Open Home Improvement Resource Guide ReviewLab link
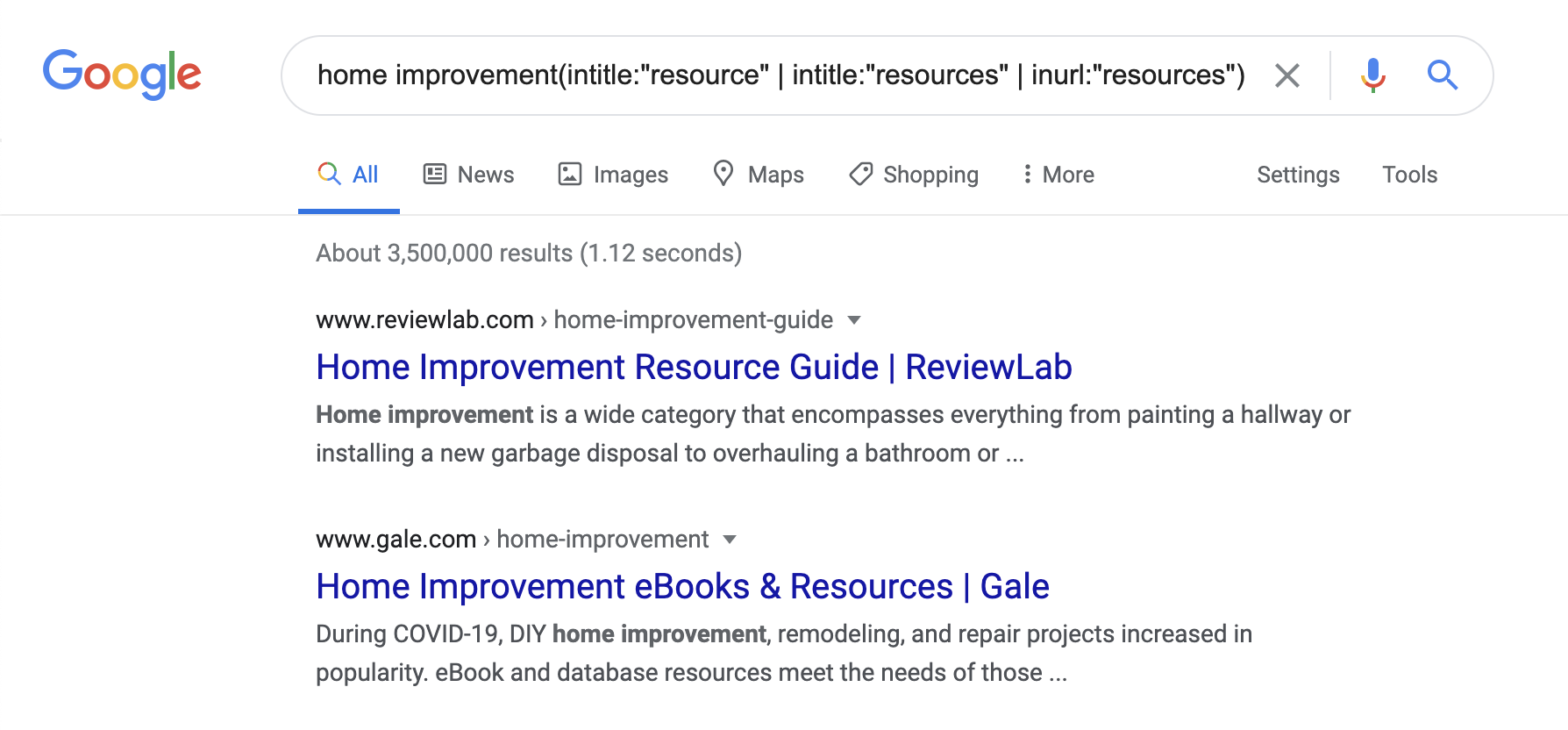The height and width of the screenshot is (730, 1568). click(x=694, y=367)
